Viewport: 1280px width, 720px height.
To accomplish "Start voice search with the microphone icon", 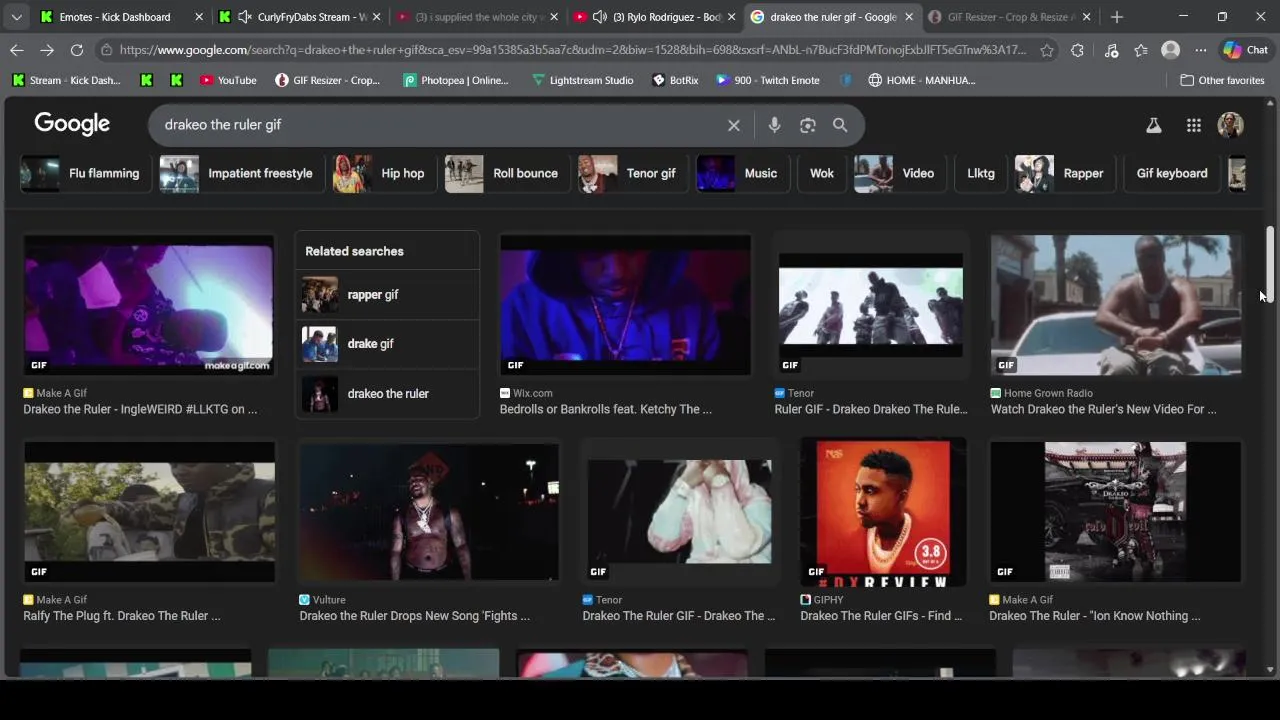I will coord(774,125).
